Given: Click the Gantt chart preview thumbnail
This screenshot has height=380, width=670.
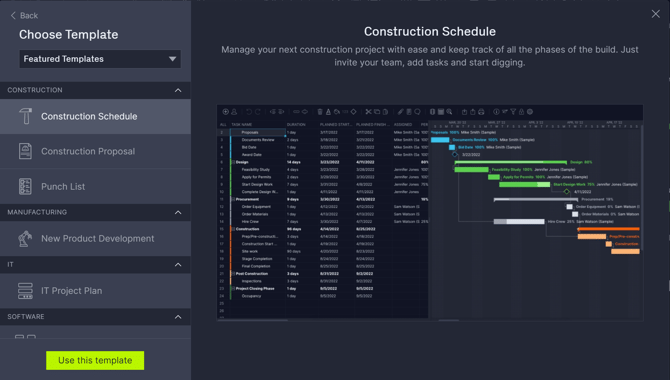Looking at the screenshot, I should pos(430,213).
